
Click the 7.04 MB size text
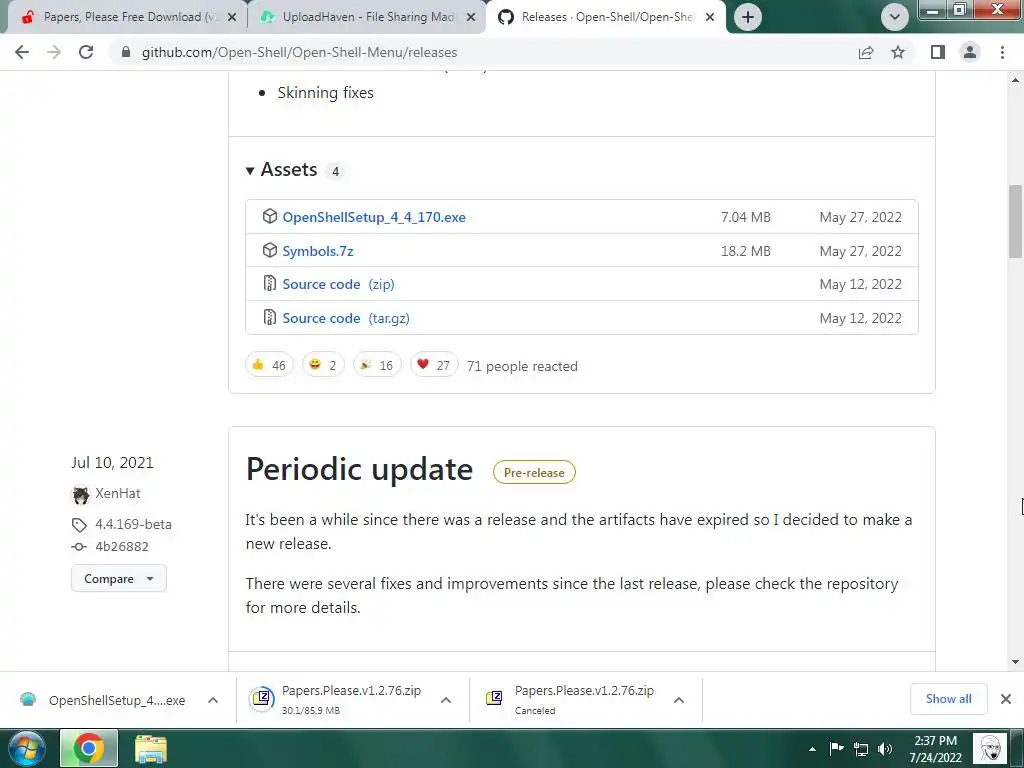pyautogui.click(x=746, y=217)
